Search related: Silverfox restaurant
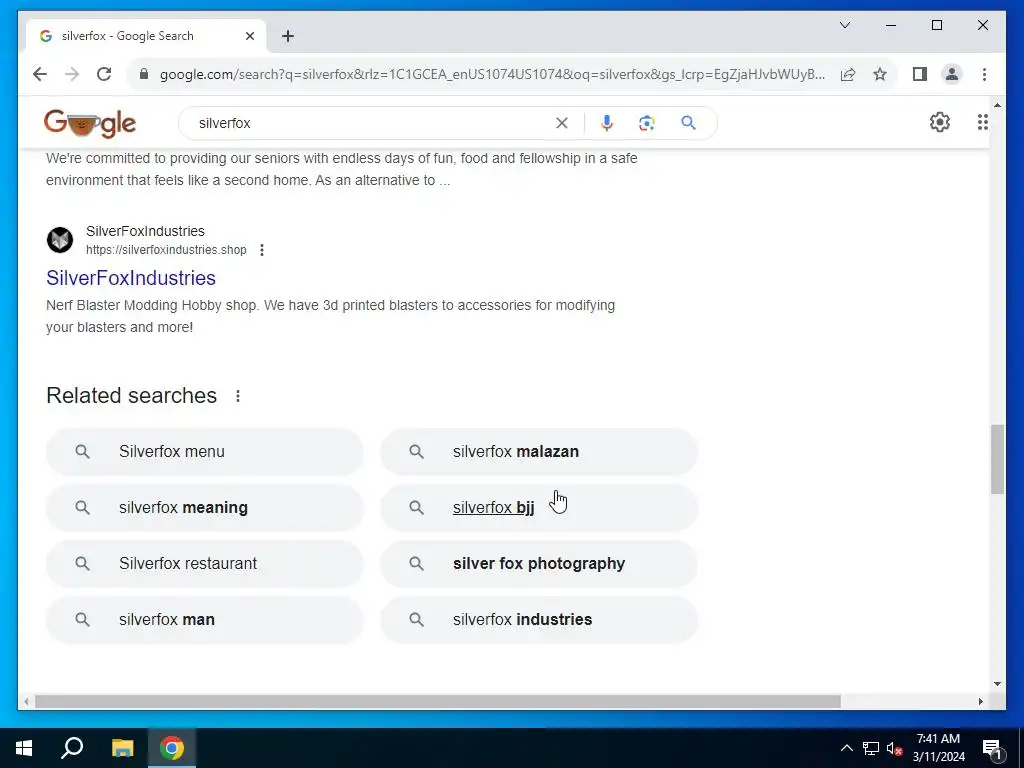This screenshot has width=1024, height=768. click(x=204, y=564)
